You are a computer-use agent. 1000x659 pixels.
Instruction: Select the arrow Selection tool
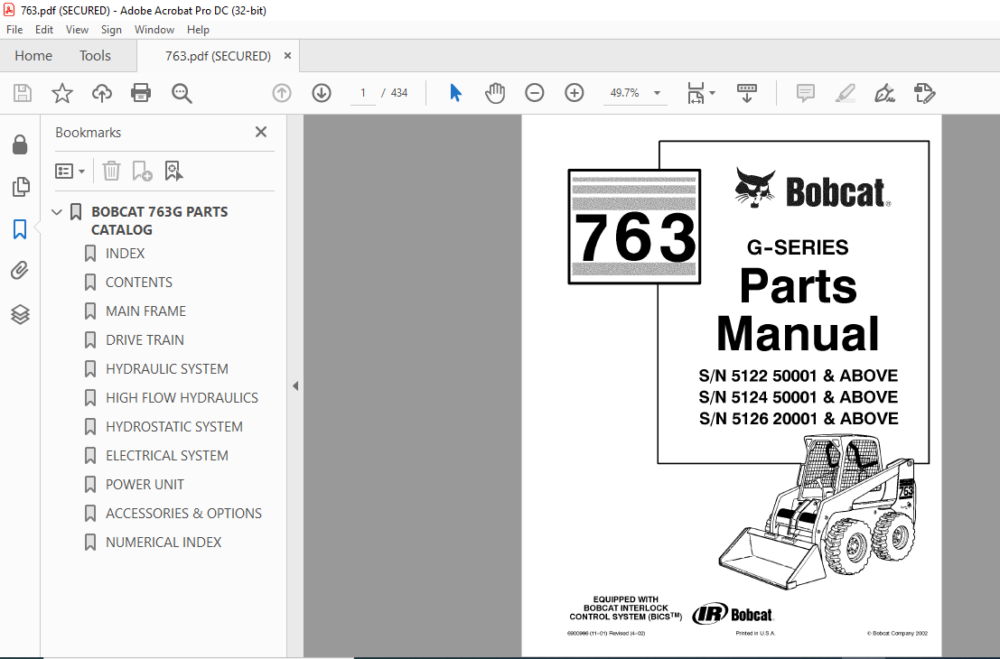[x=455, y=93]
